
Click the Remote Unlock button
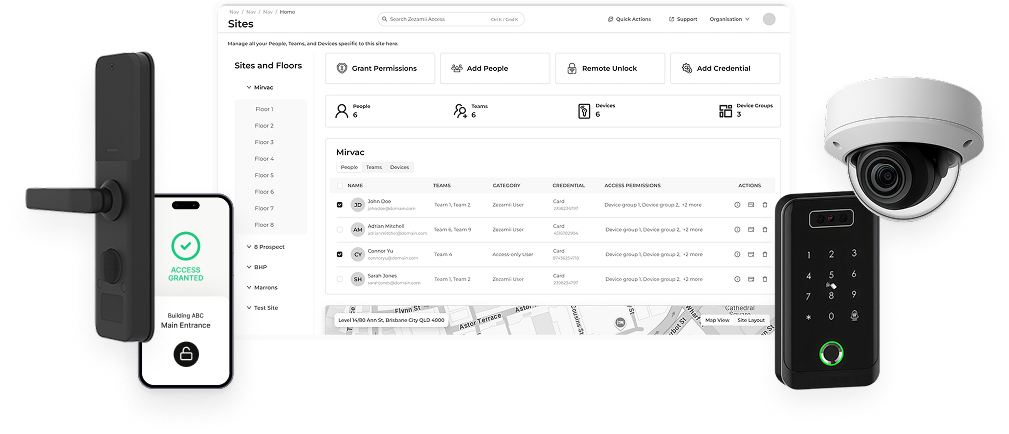(x=609, y=68)
